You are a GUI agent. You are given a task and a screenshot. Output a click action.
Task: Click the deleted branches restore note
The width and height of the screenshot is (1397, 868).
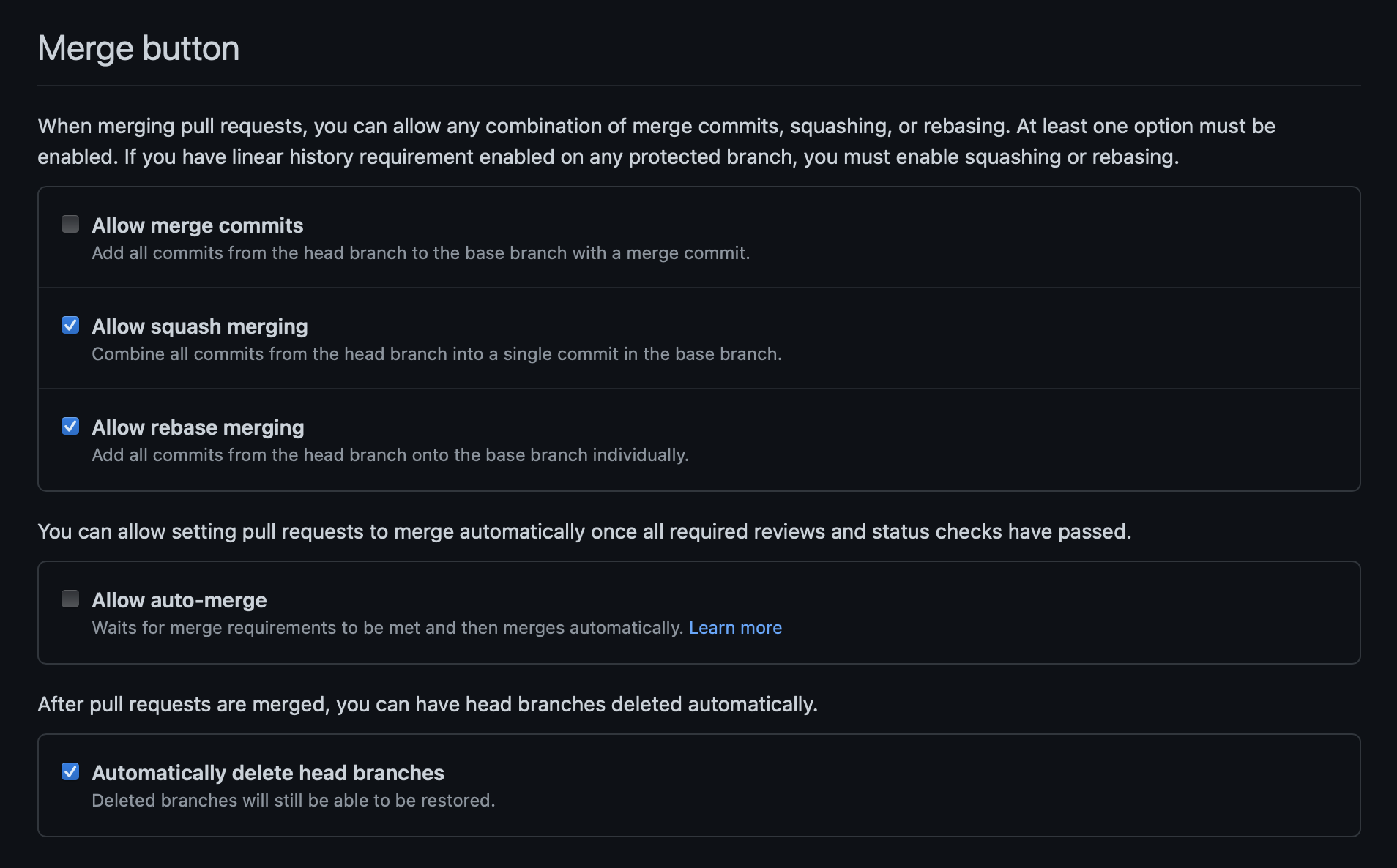click(x=293, y=800)
